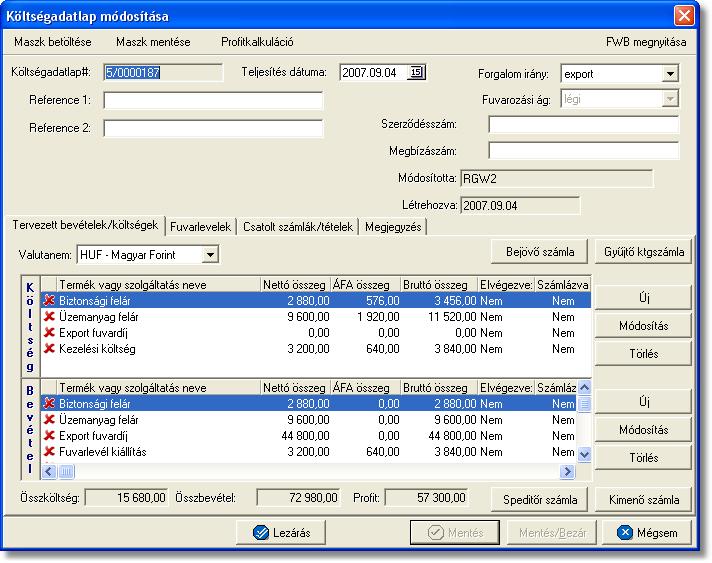Viewport: 712px width, 563px height.
Task: Click the Mentés/Bezár button
Action: click(x=552, y=533)
